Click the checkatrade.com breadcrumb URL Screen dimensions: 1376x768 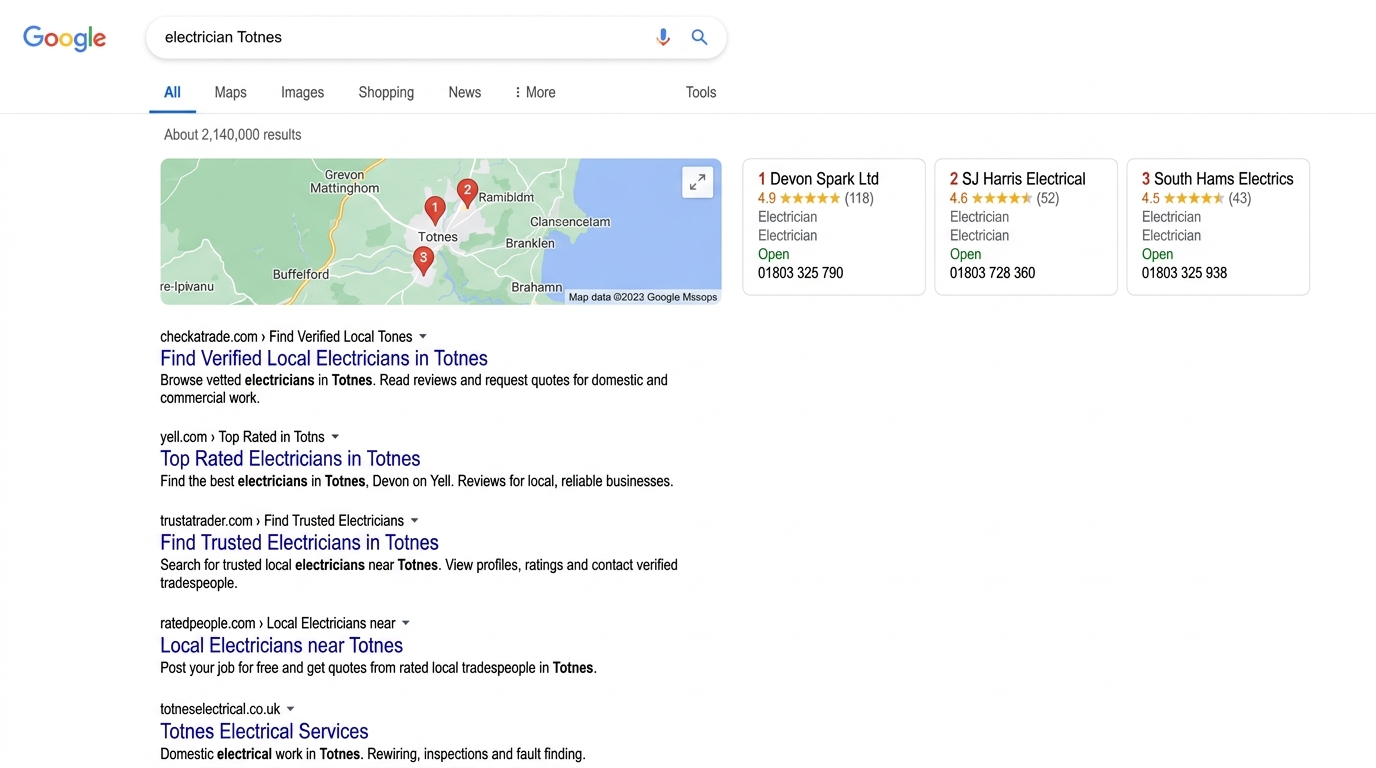tap(286, 337)
